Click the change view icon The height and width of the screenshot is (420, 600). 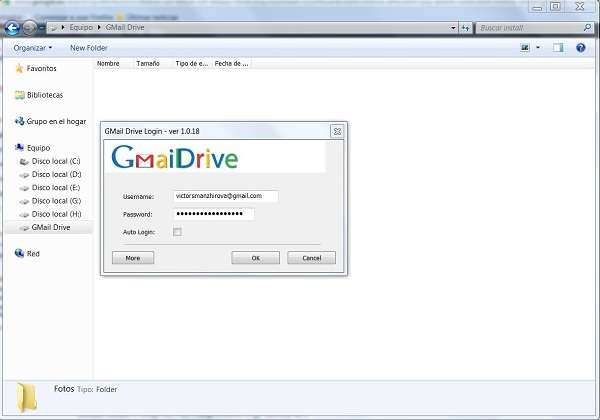tap(525, 48)
